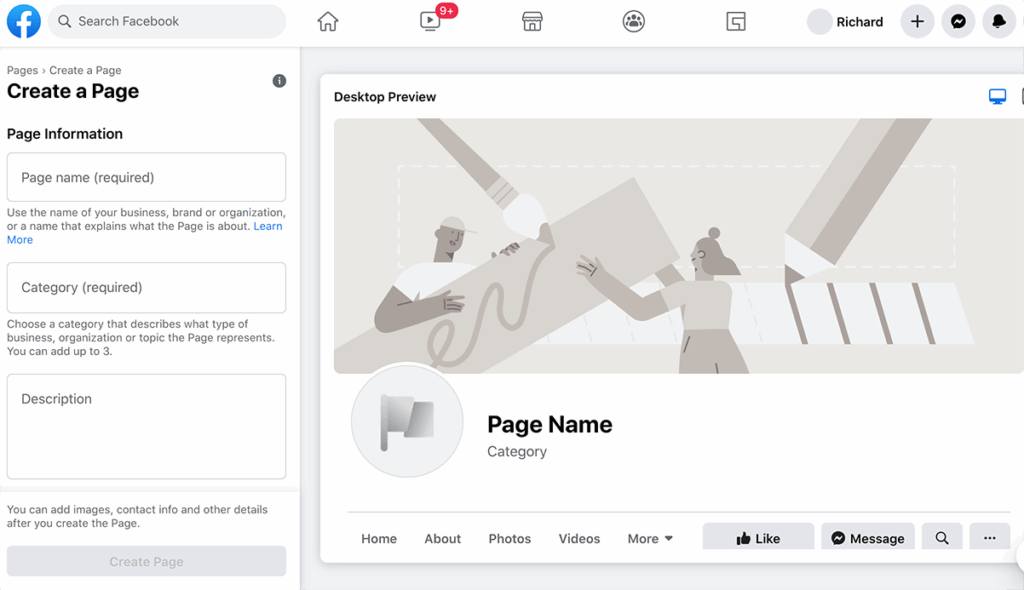Open the Home feed icon
Viewport: 1024px width, 590px height.
click(x=328, y=21)
